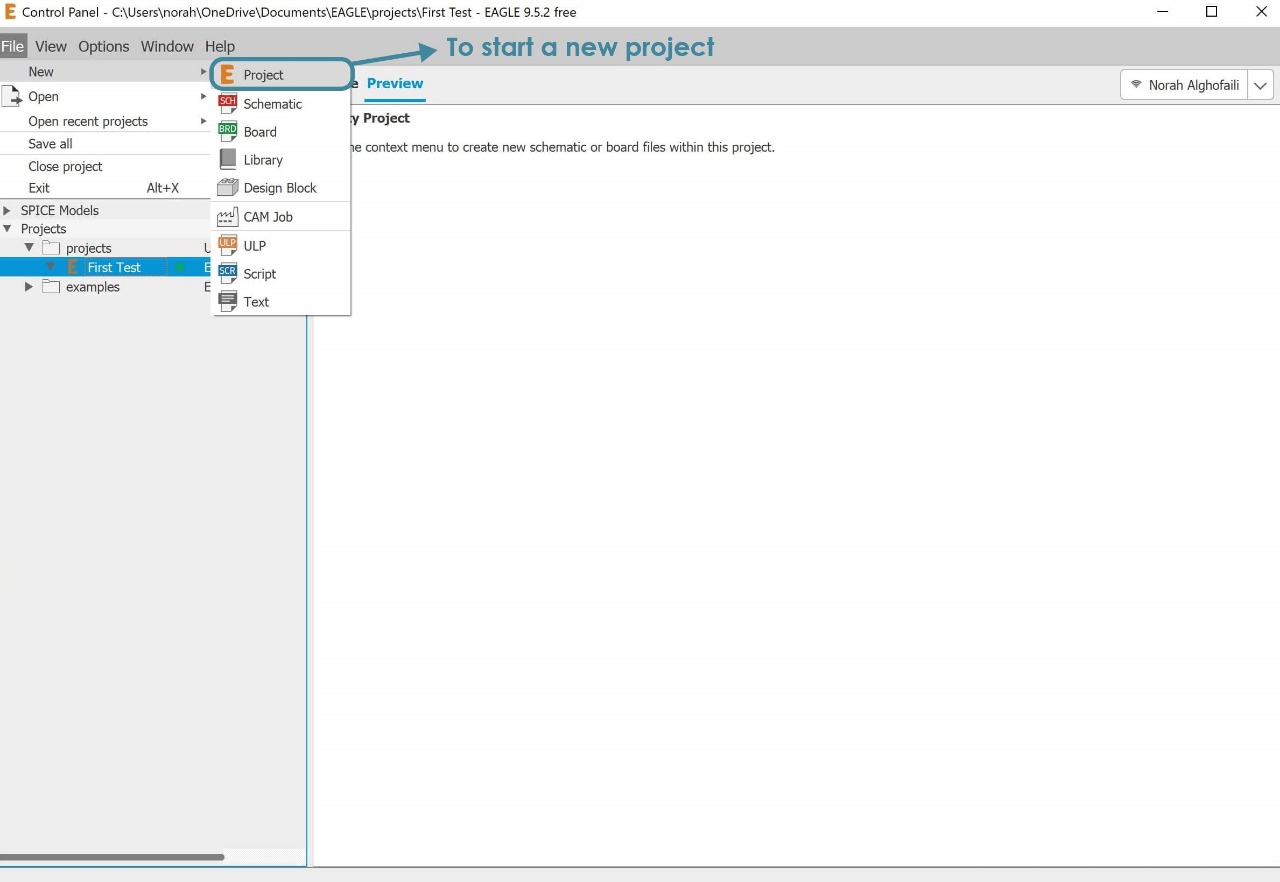Open the Window menu
1280x882 pixels.
167,46
